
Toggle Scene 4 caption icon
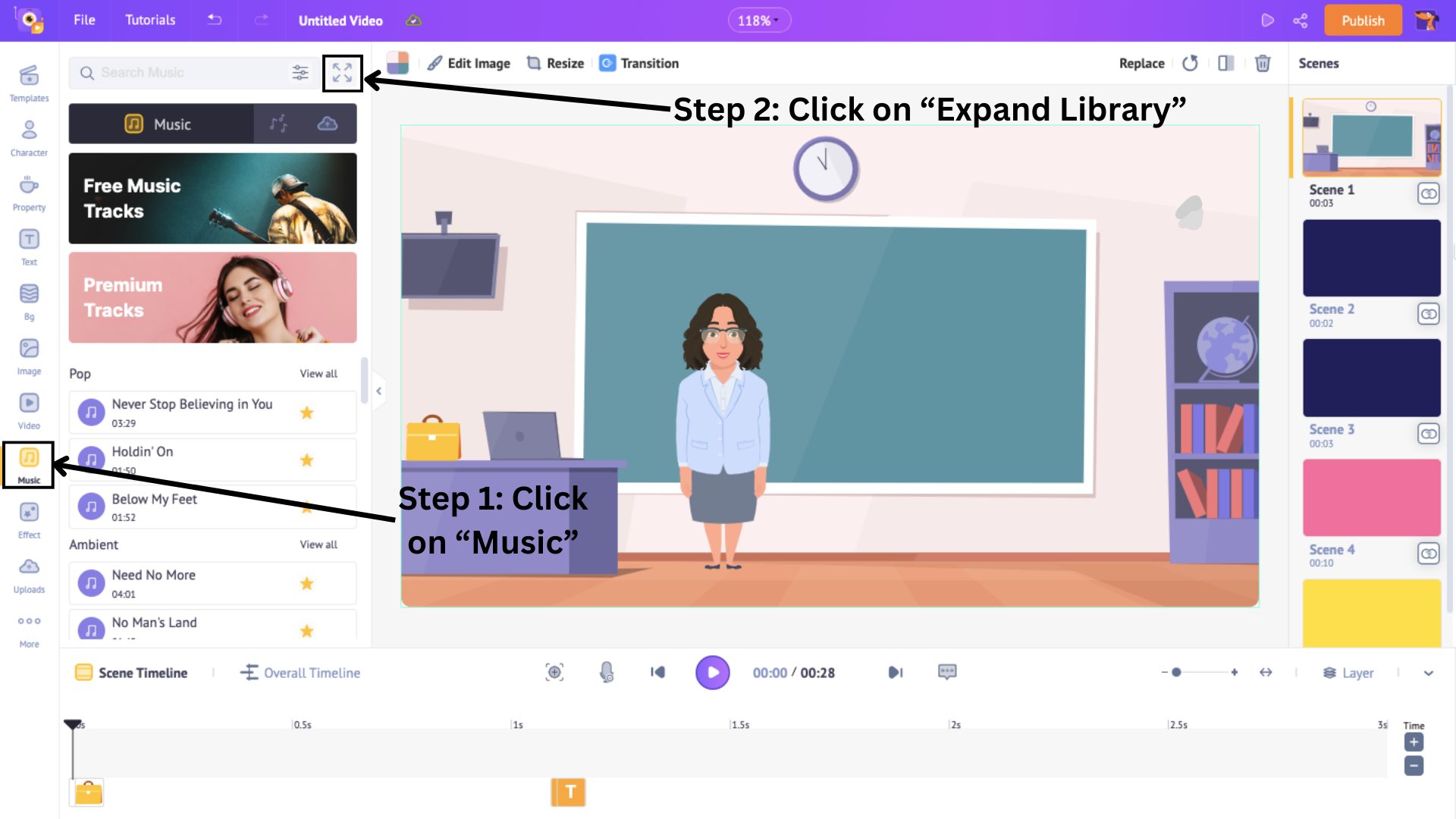click(x=1430, y=554)
